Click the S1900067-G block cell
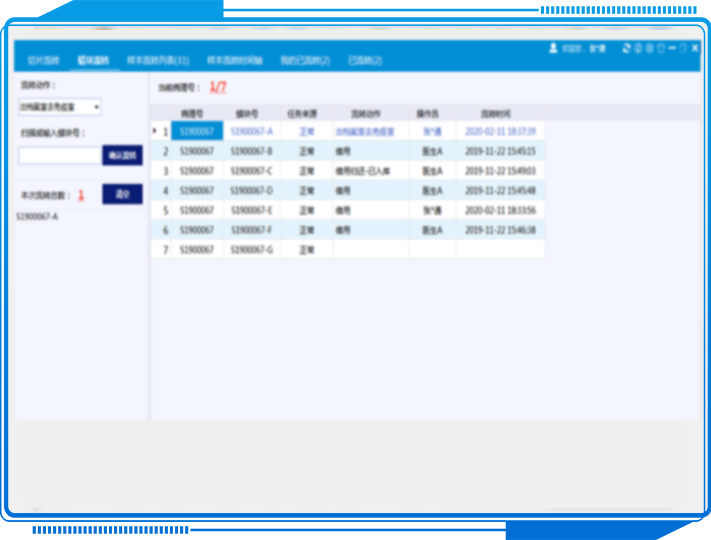711x540 pixels. pyautogui.click(x=251, y=250)
